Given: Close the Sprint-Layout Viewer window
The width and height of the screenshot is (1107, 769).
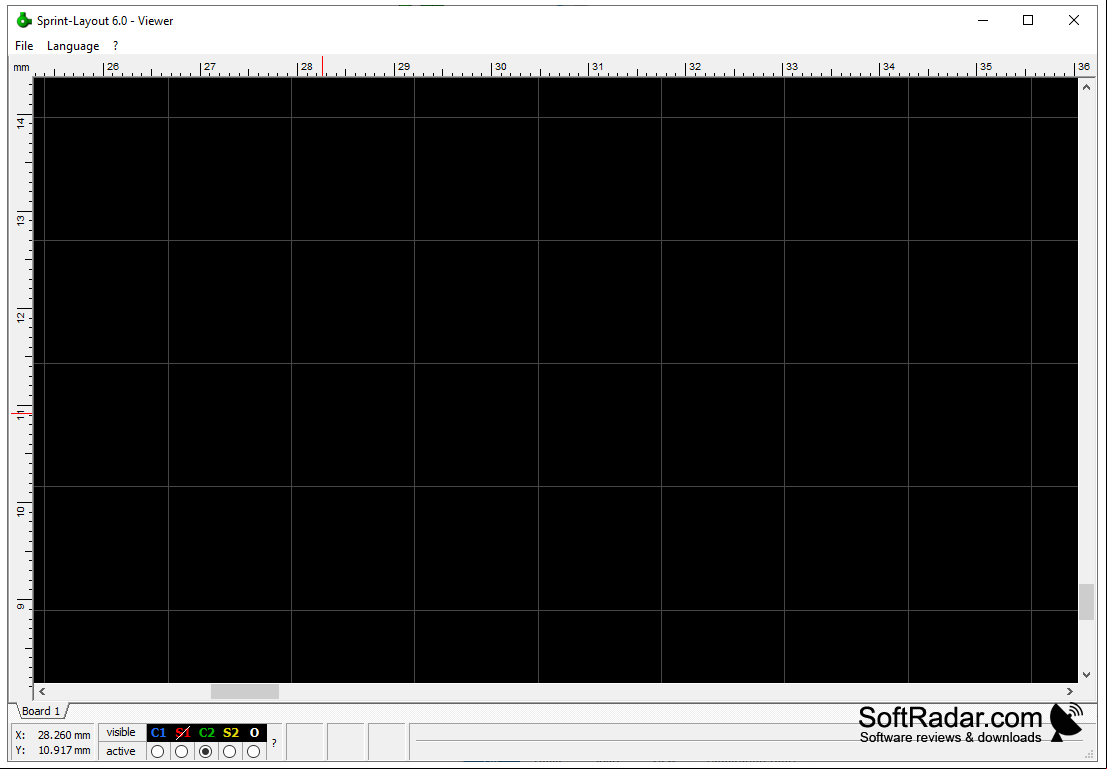Looking at the screenshot, I should click(1074, 20).
